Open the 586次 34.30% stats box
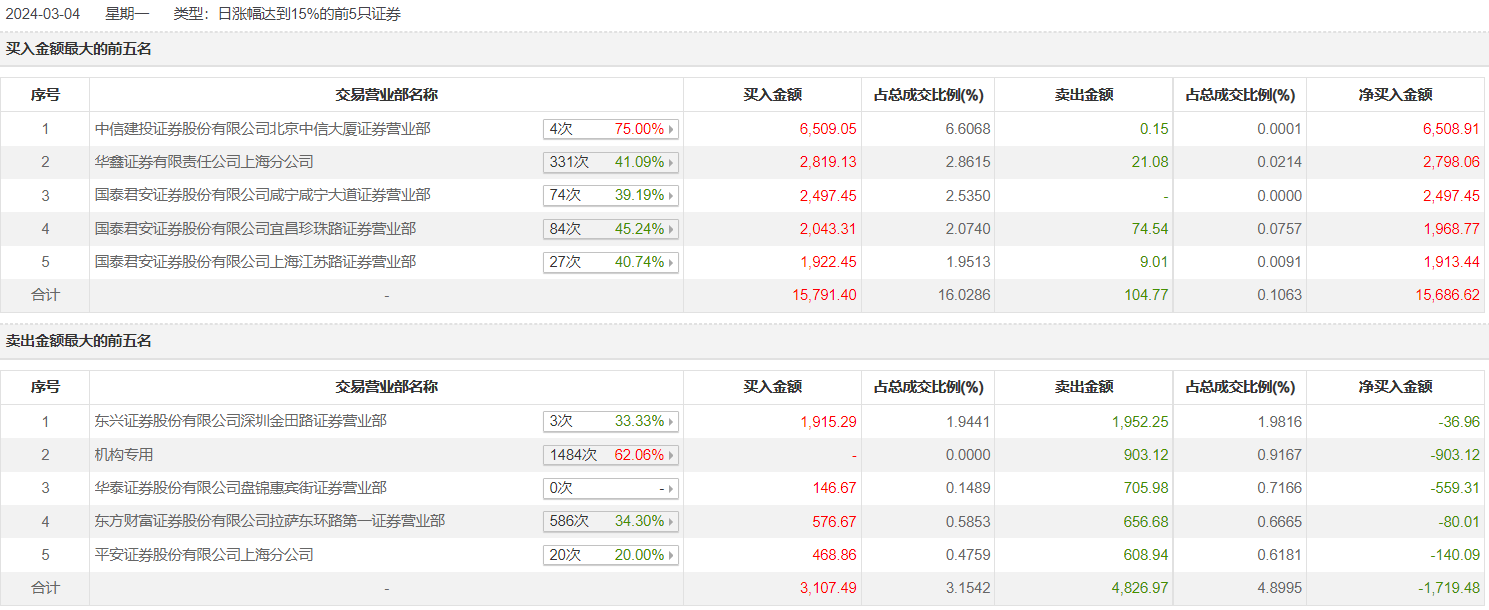 [x=610, y=521]
